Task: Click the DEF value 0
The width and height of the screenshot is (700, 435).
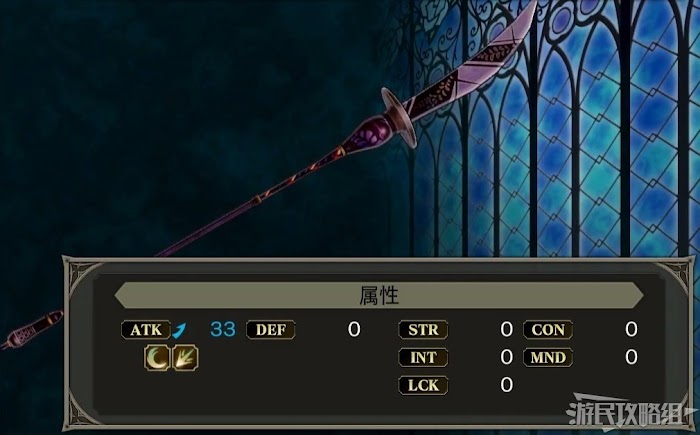Action: 354,330
